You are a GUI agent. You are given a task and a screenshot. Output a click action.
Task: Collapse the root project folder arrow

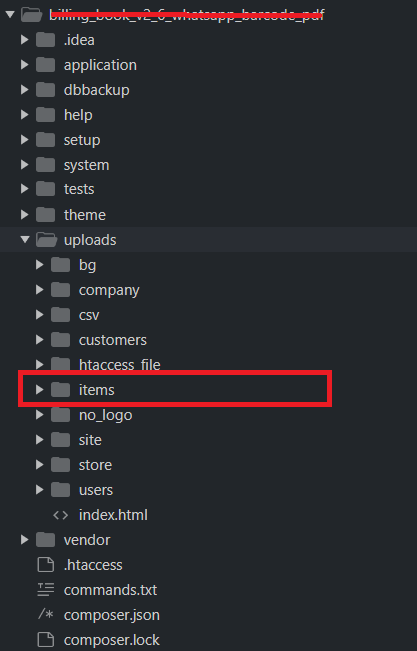coord(10,15)
